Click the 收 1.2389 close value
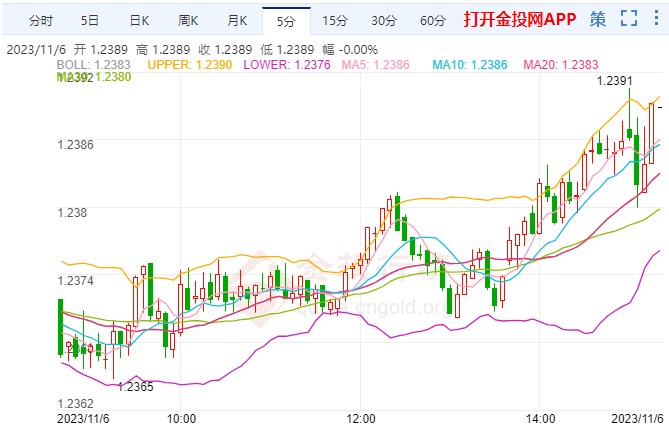This screenshot has height=424, width=669. (225, 50)
